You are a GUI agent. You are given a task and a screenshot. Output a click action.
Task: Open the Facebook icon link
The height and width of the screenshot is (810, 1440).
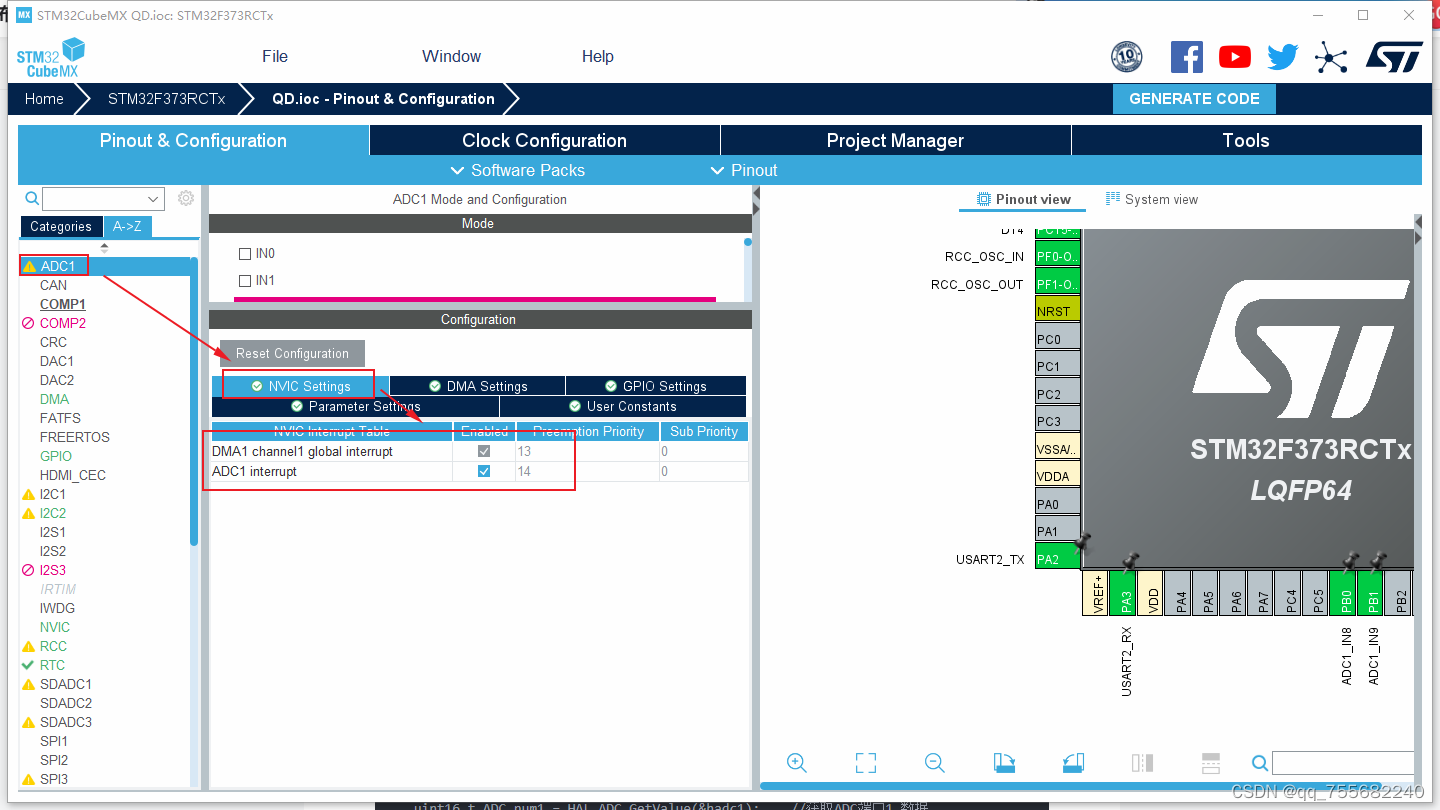[x=1186, y=57]
